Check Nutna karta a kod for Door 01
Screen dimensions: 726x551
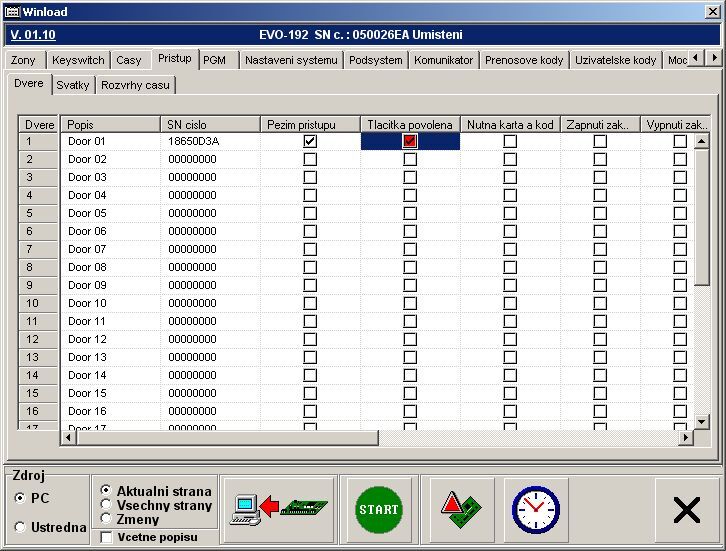pyautogui.click(x=510, y=141)
